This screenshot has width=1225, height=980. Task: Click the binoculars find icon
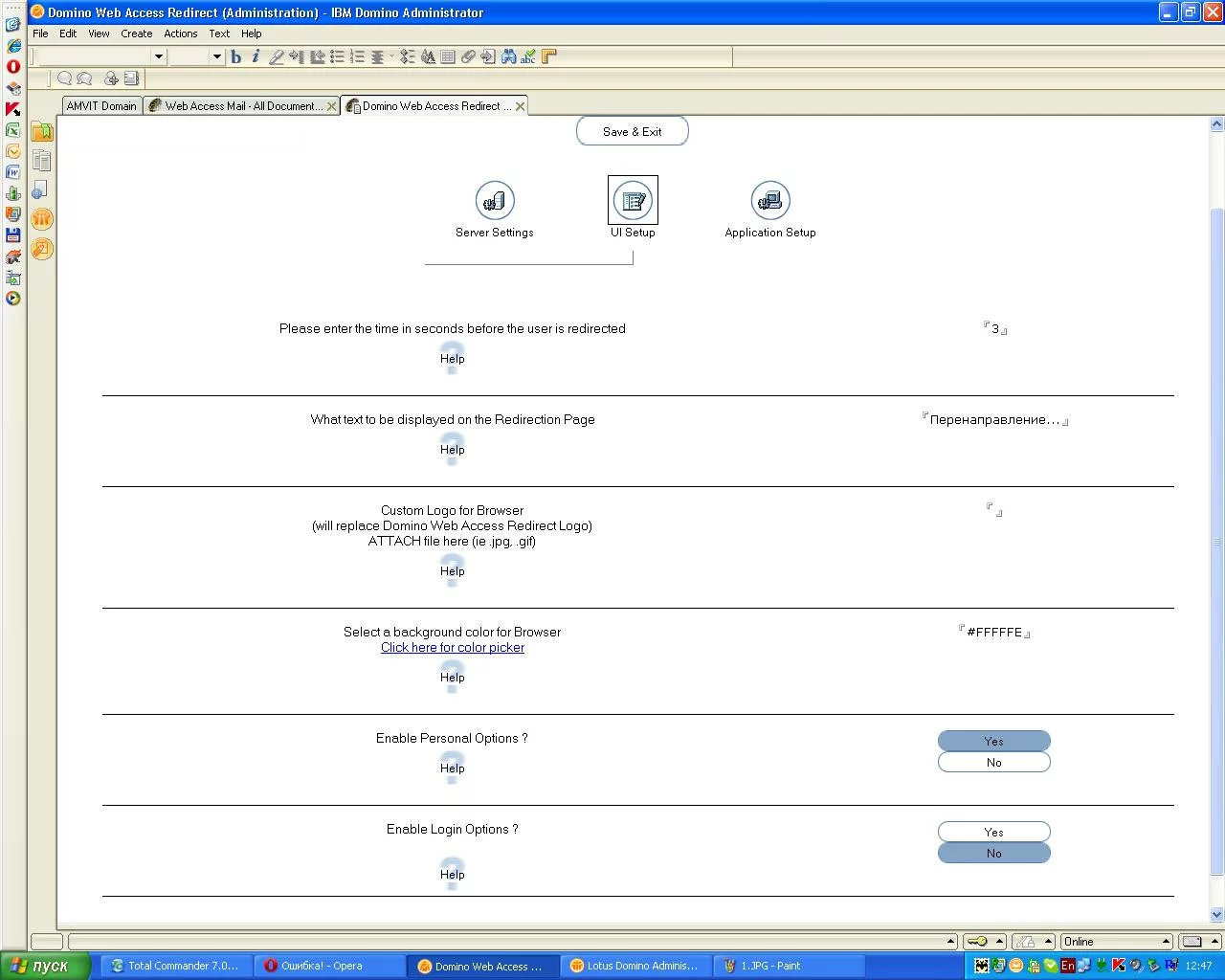(x=508, y=57)
